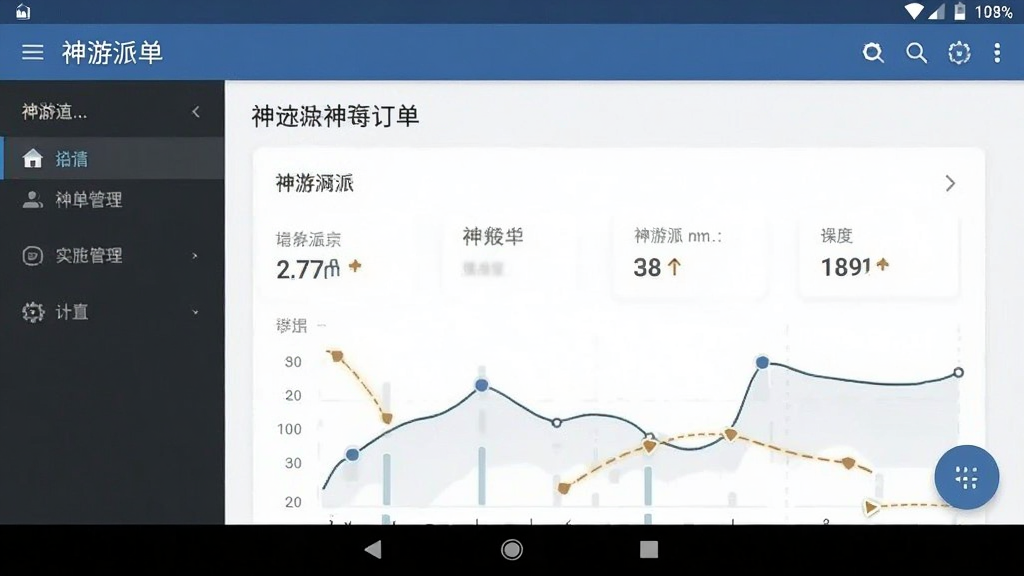Click the gear icon beside 计直
Viewport: 1024px width, 576px height.
[33, 312]
